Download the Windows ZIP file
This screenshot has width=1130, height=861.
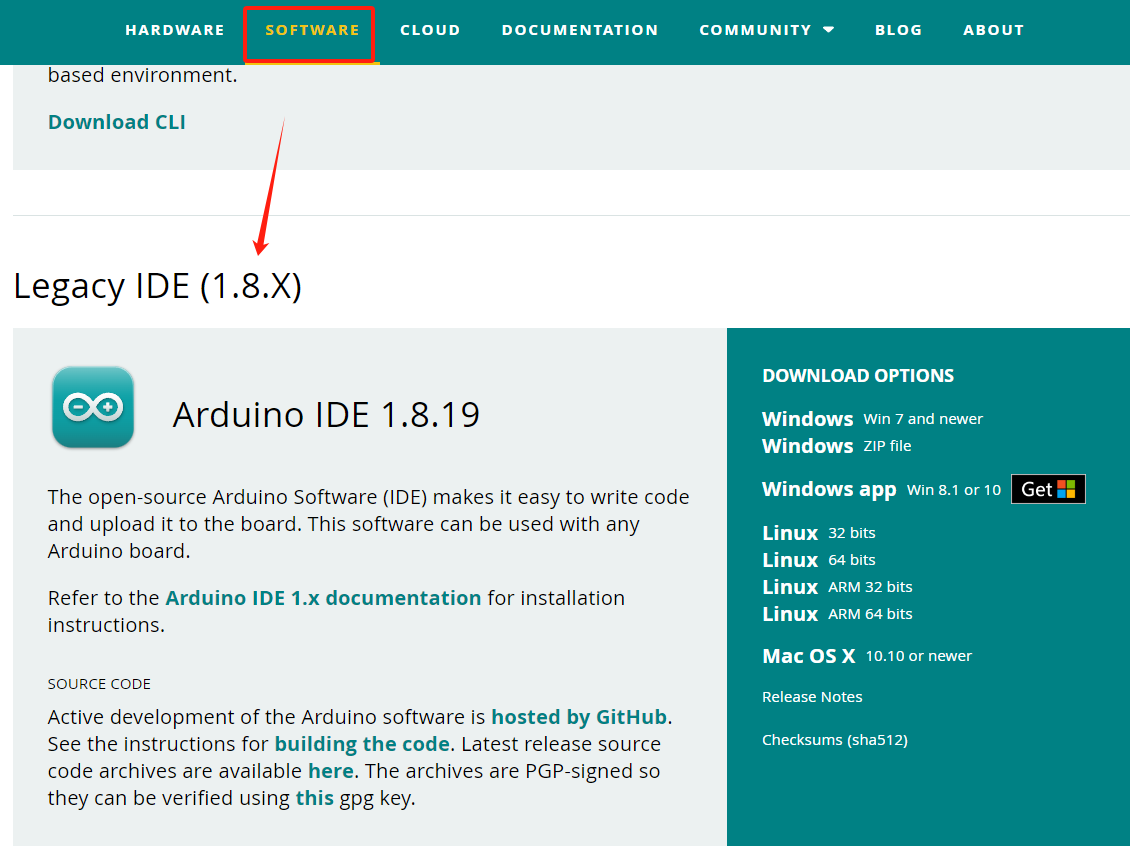tap(836, 446)
